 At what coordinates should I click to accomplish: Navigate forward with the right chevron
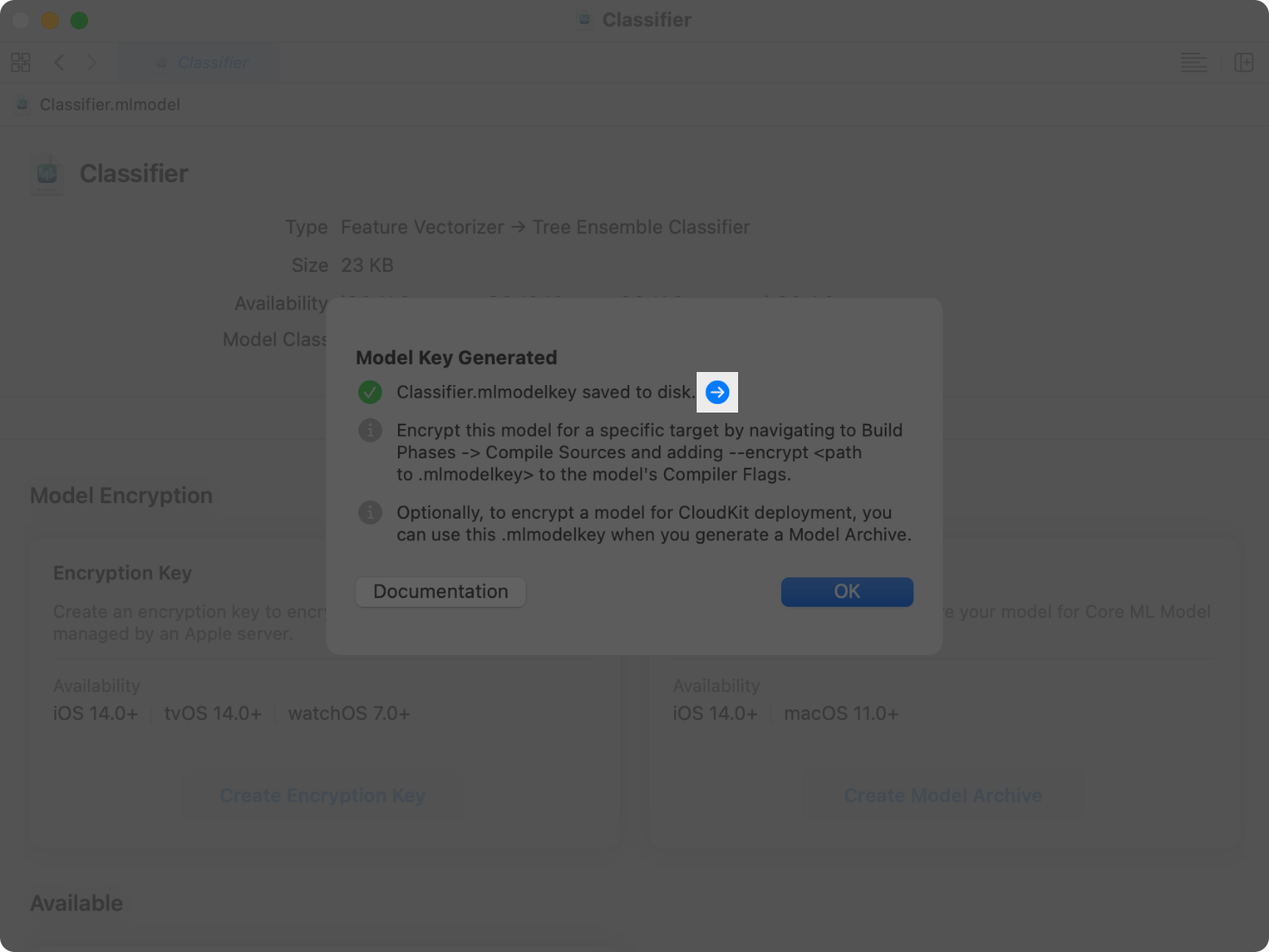pyautogui.click(x=92, y=62)
